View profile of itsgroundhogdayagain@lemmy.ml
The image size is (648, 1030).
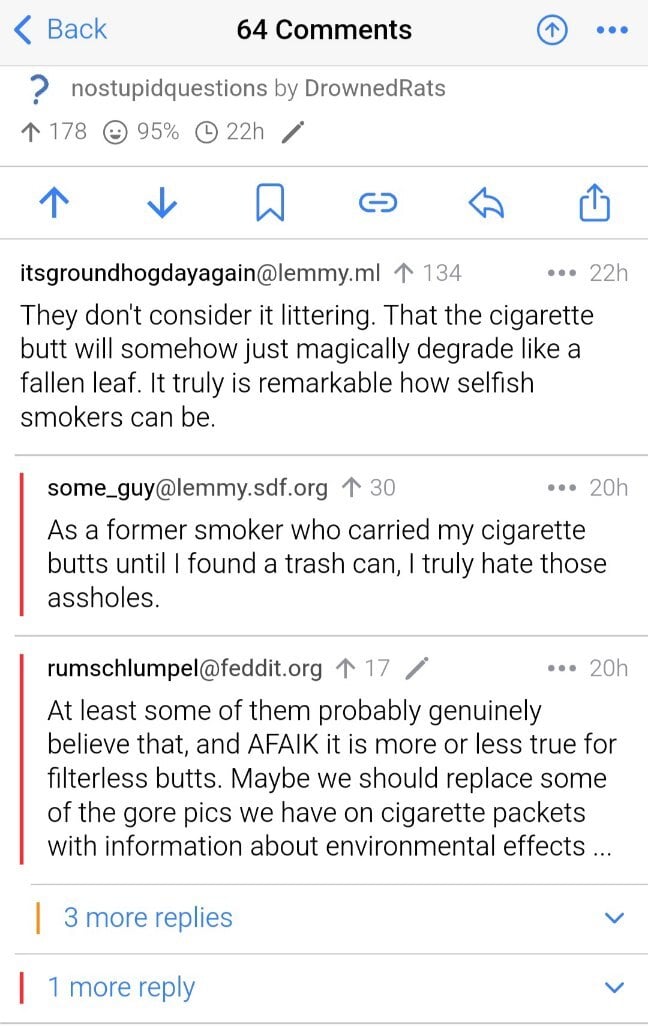tap(199, 273)
